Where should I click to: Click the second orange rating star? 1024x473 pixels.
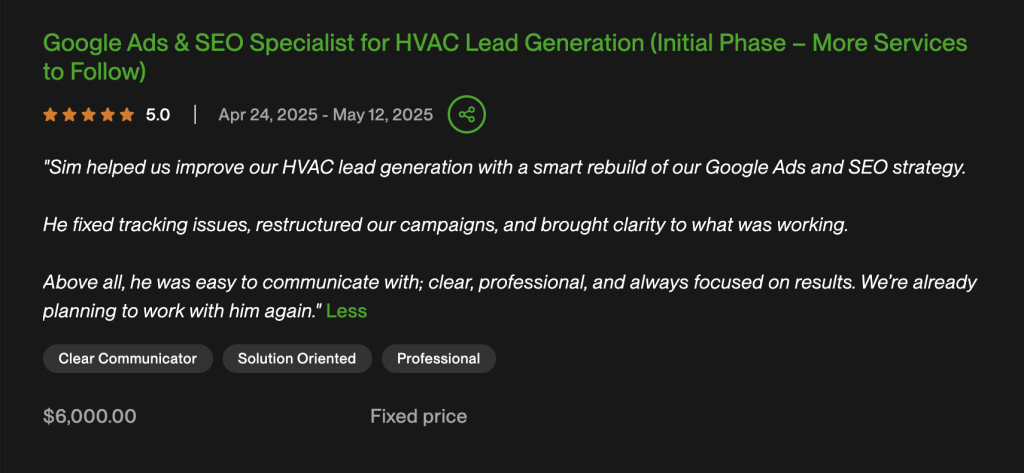[x=69, y=115]
